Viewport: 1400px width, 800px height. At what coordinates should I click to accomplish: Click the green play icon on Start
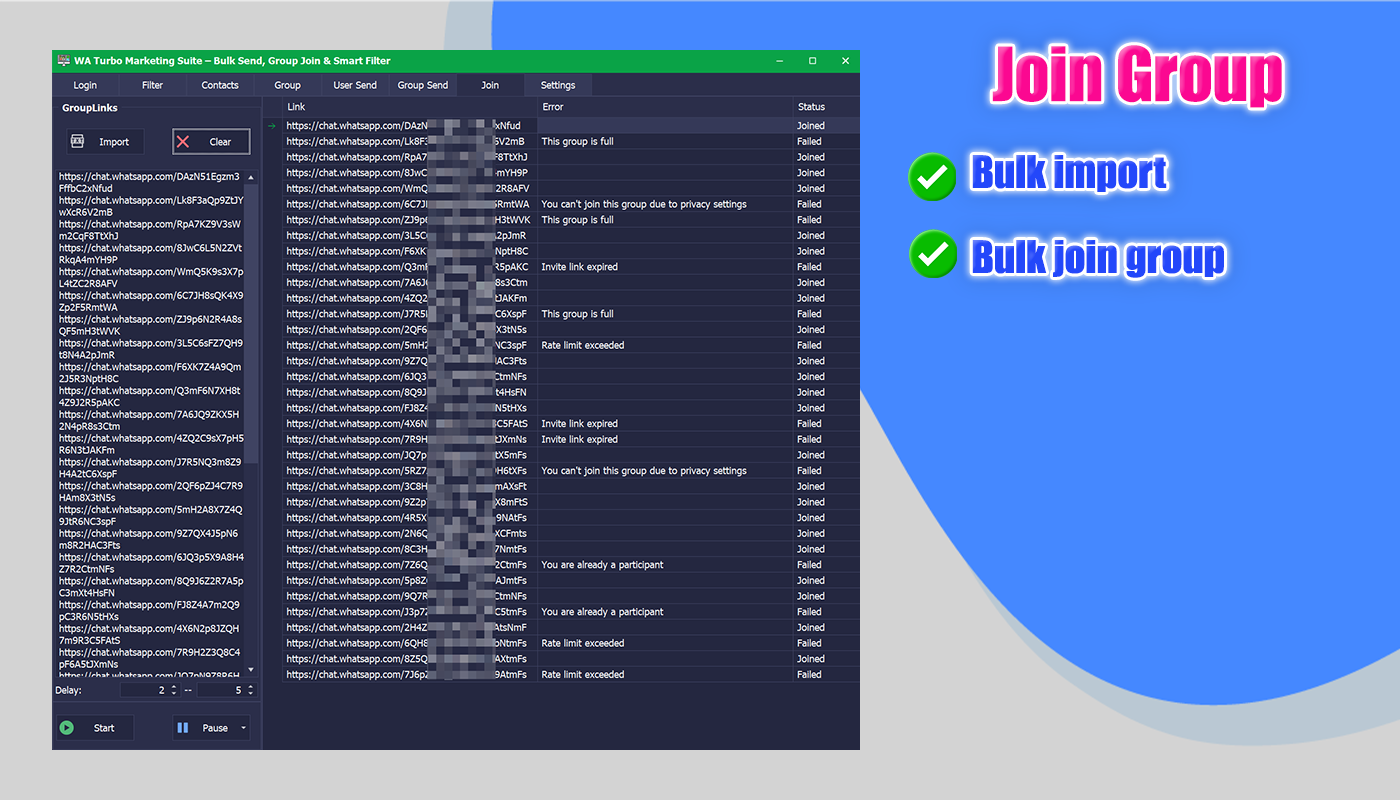pyautogui.click(x=66, y=728)
